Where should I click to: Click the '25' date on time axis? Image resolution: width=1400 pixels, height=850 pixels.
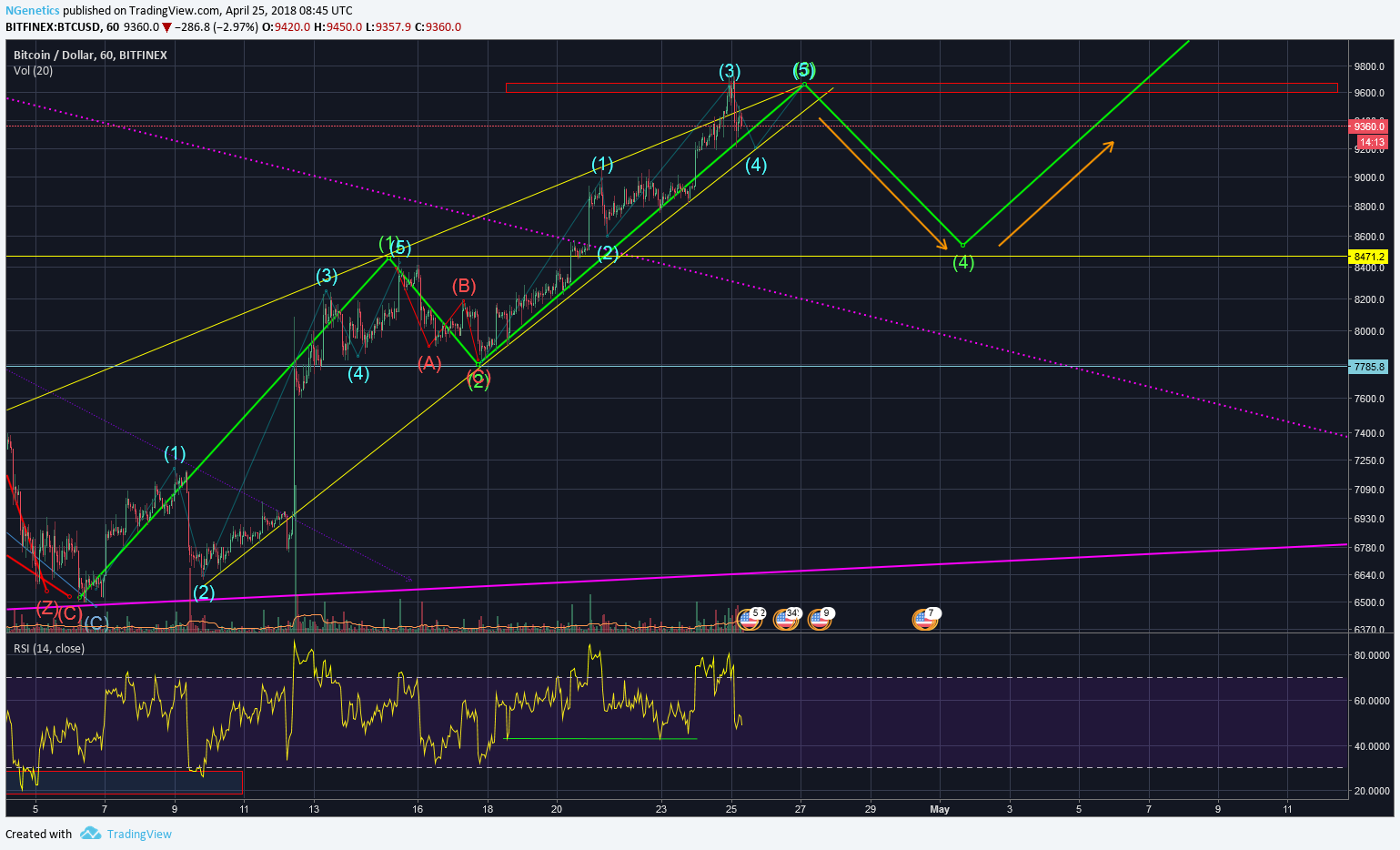click(731, 809)
